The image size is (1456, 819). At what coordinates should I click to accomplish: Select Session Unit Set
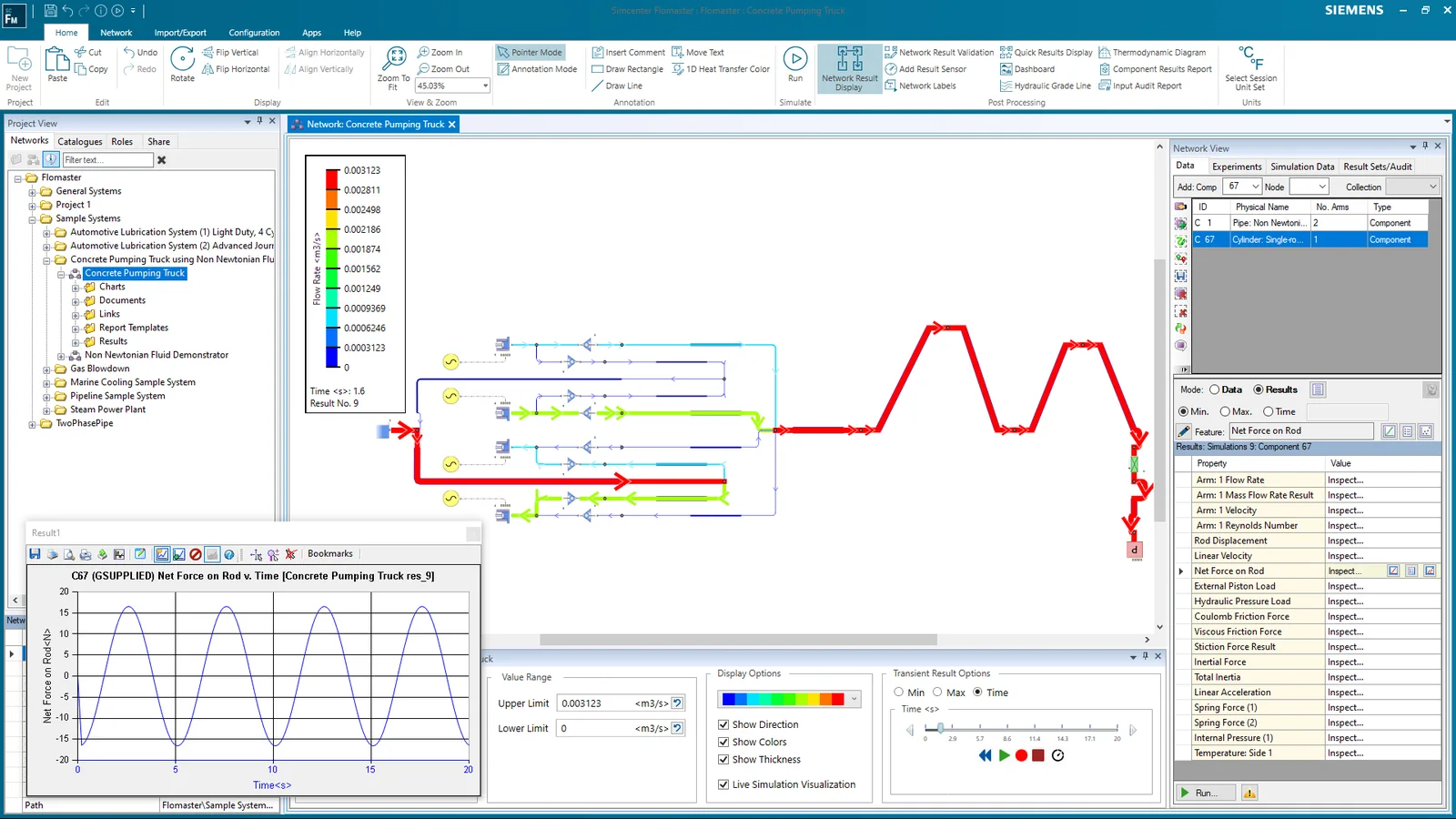tap(1251, 69)
